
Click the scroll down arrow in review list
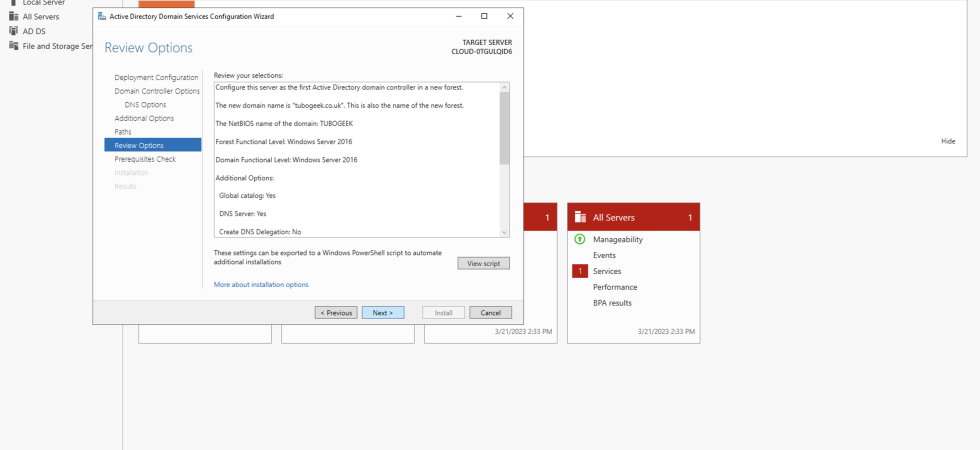coord(504,232)
